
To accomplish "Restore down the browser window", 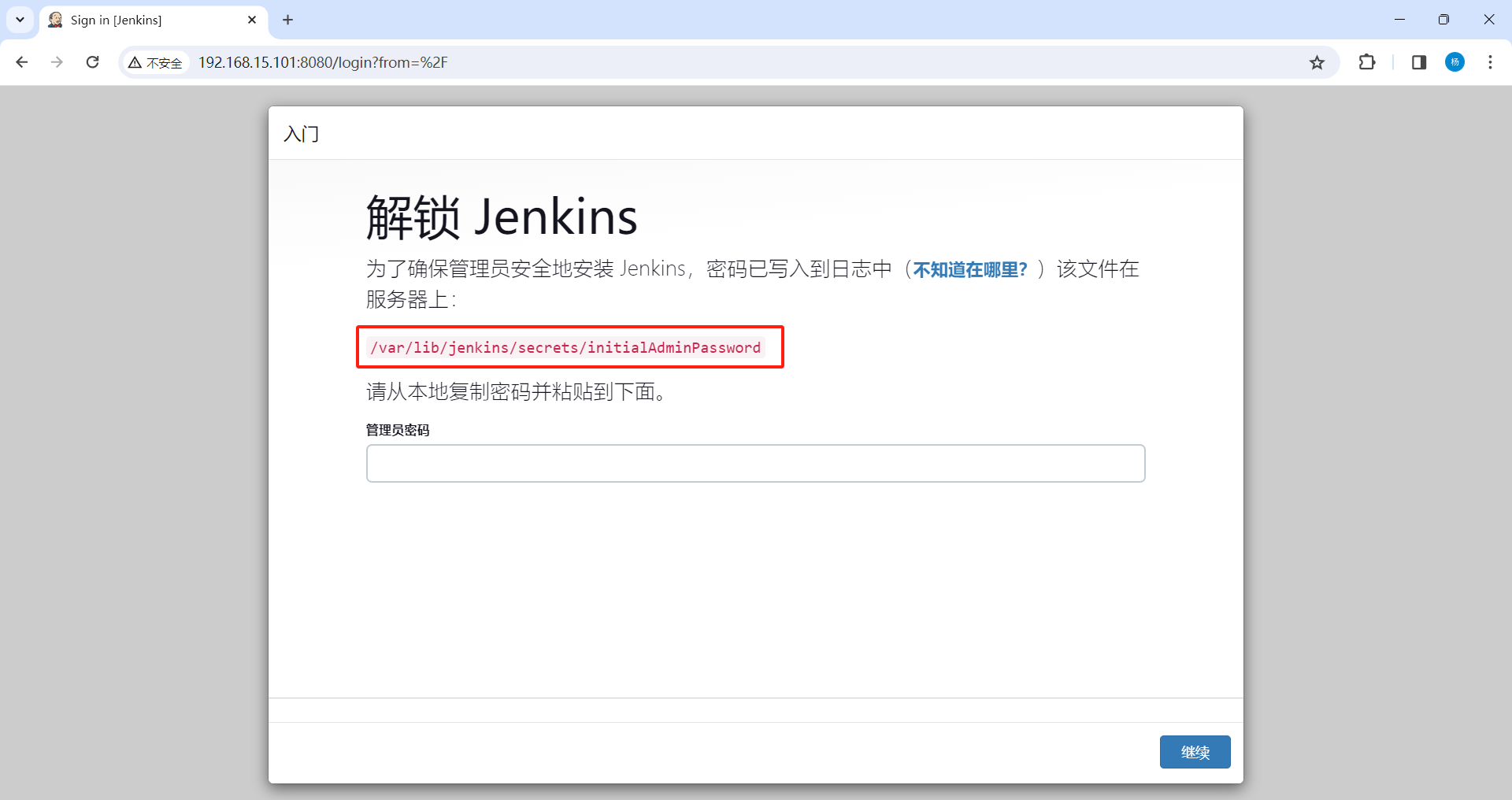I will [x=1443, y=20].
